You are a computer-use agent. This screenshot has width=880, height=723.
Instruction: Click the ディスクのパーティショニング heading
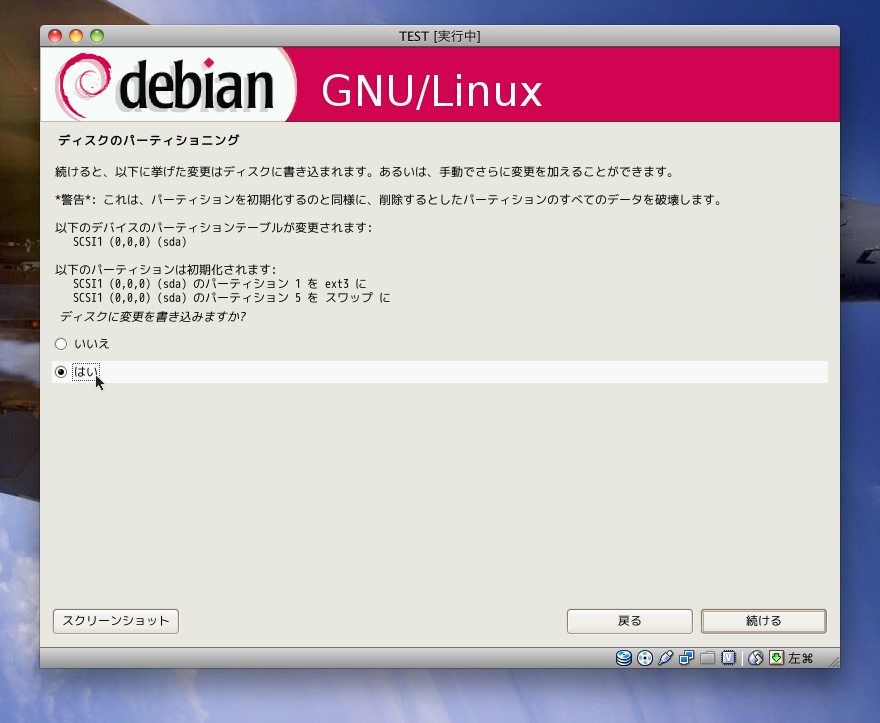coord(149,140)
